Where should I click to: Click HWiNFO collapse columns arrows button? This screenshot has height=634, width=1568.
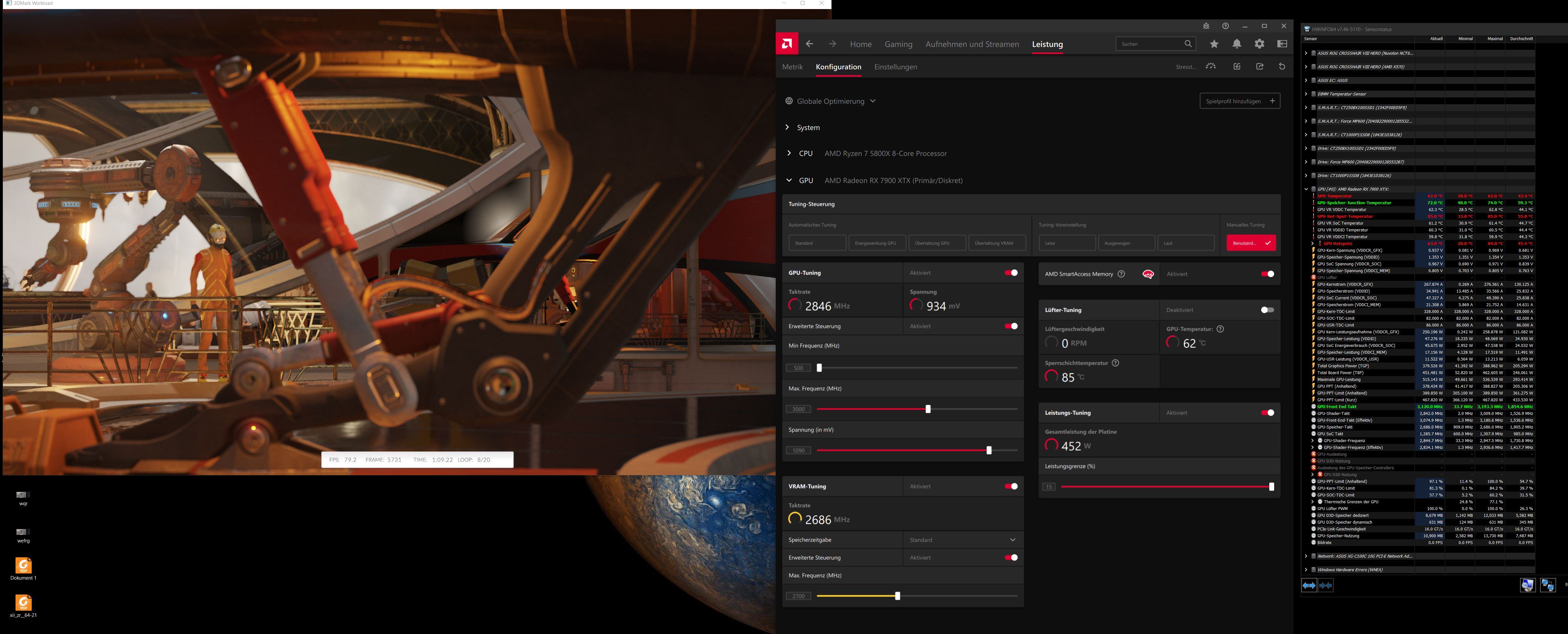point(1326,585)
